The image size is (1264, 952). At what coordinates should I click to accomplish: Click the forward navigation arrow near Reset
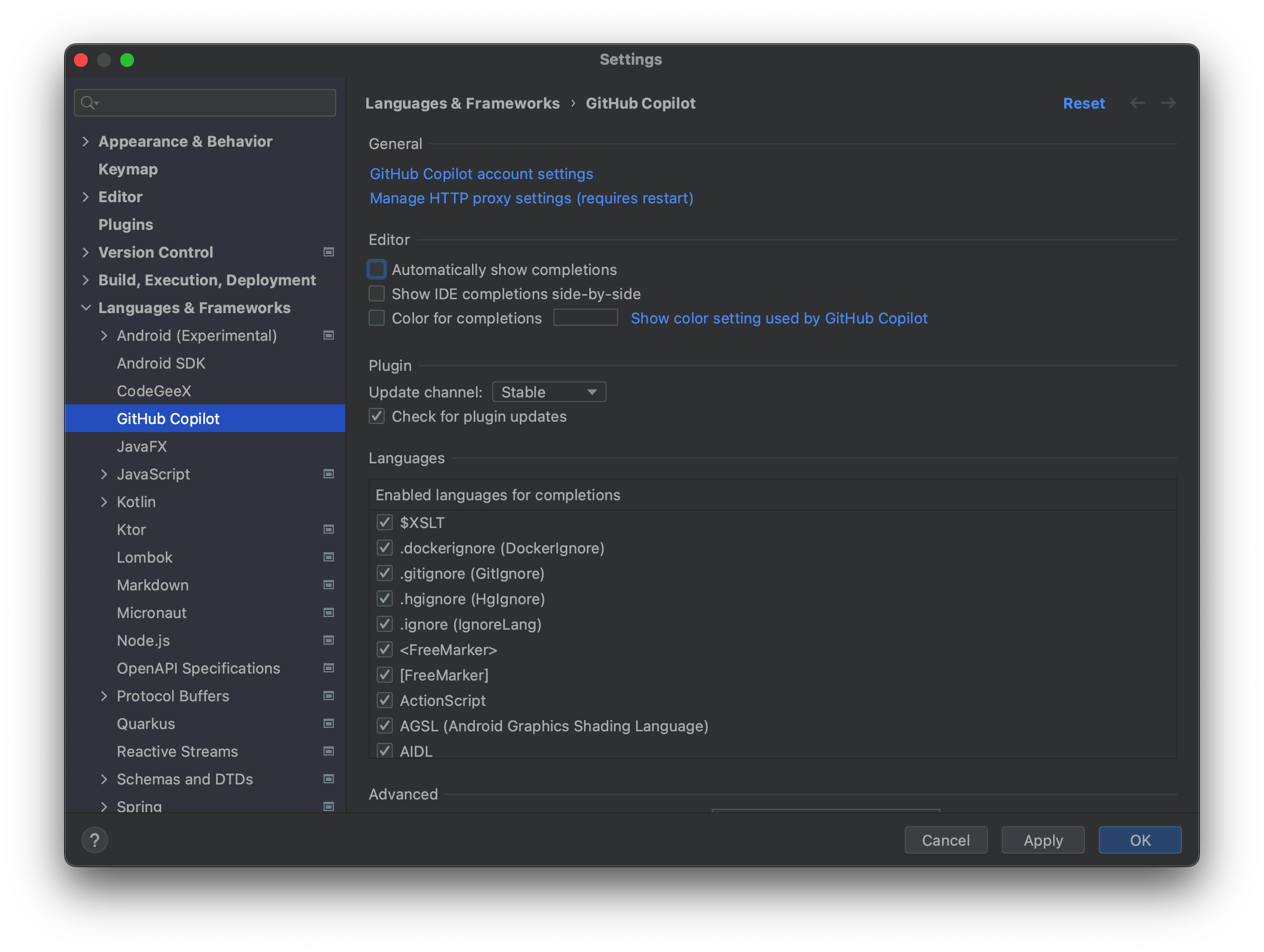(1169, 103)
